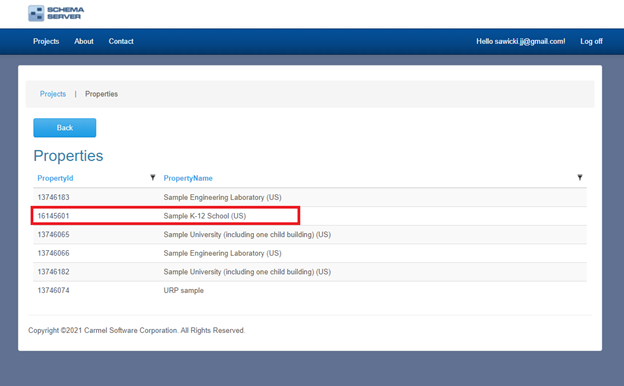Click the blue Back button

click(x=64, y=128)
